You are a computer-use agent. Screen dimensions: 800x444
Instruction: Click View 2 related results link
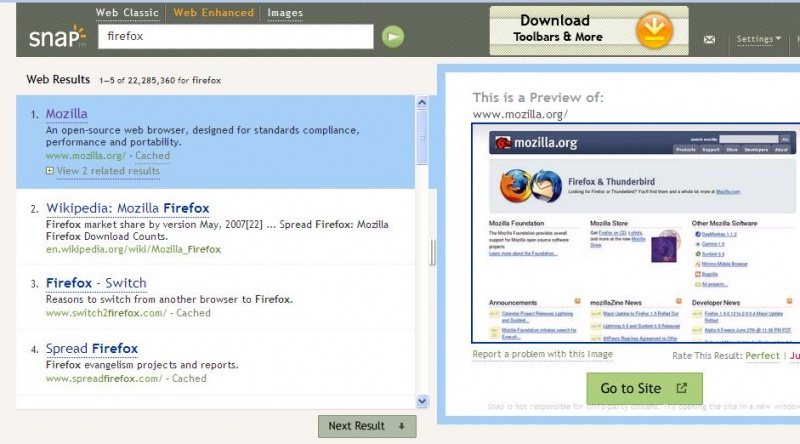tap(108, 171)
